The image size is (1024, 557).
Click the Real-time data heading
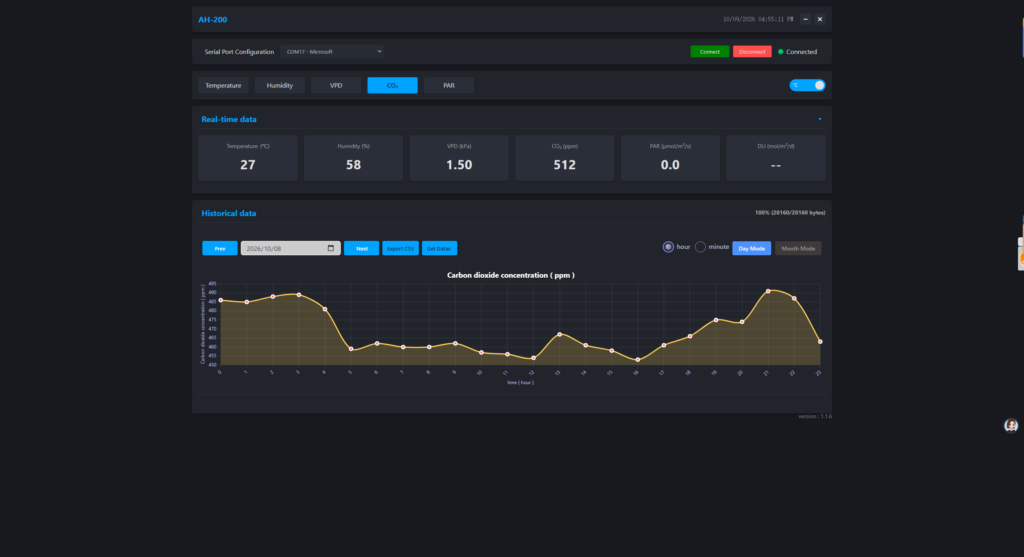click(229, 119)
